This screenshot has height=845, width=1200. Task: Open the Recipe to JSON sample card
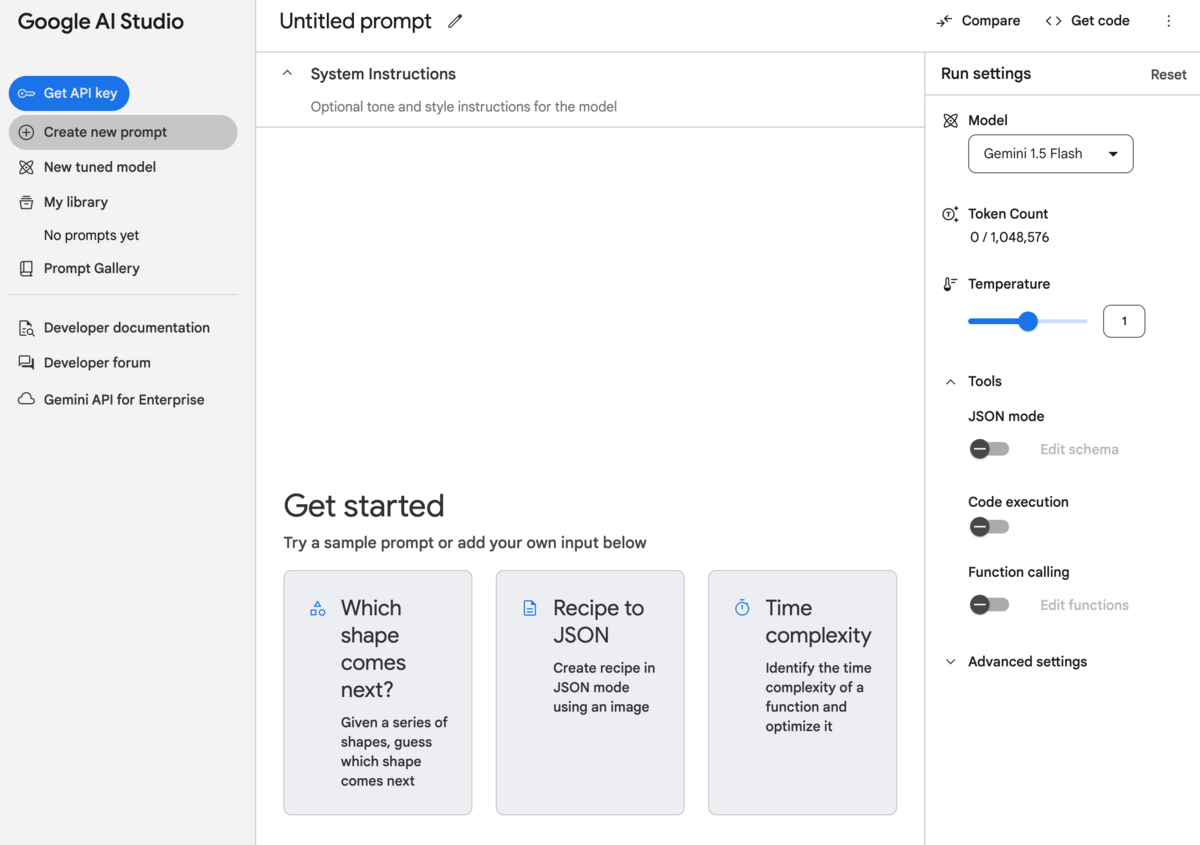590,692
